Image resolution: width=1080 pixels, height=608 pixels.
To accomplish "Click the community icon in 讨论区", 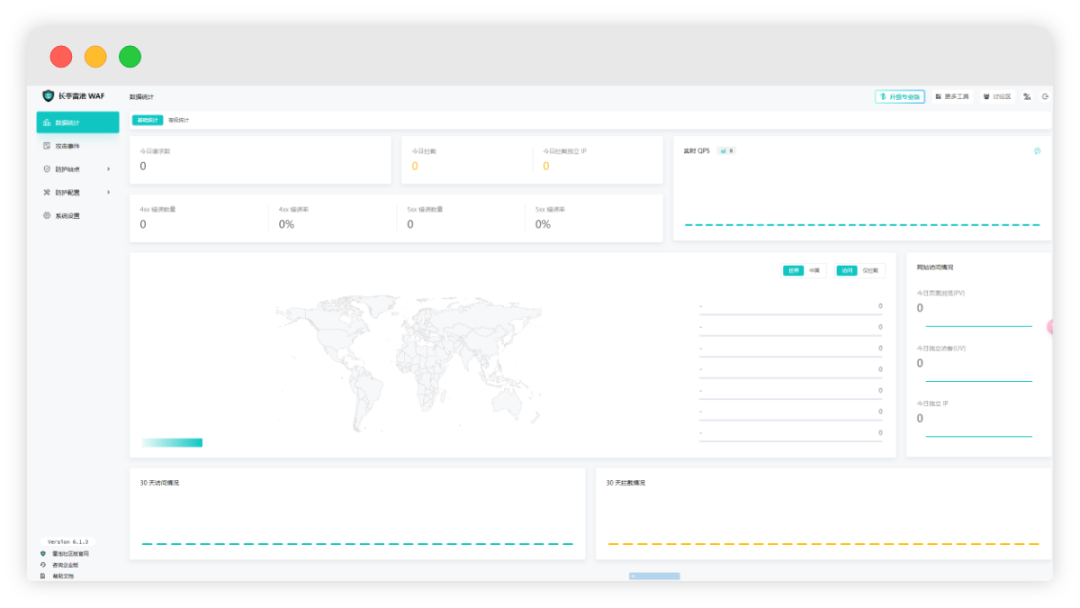I will pos(986,96).
